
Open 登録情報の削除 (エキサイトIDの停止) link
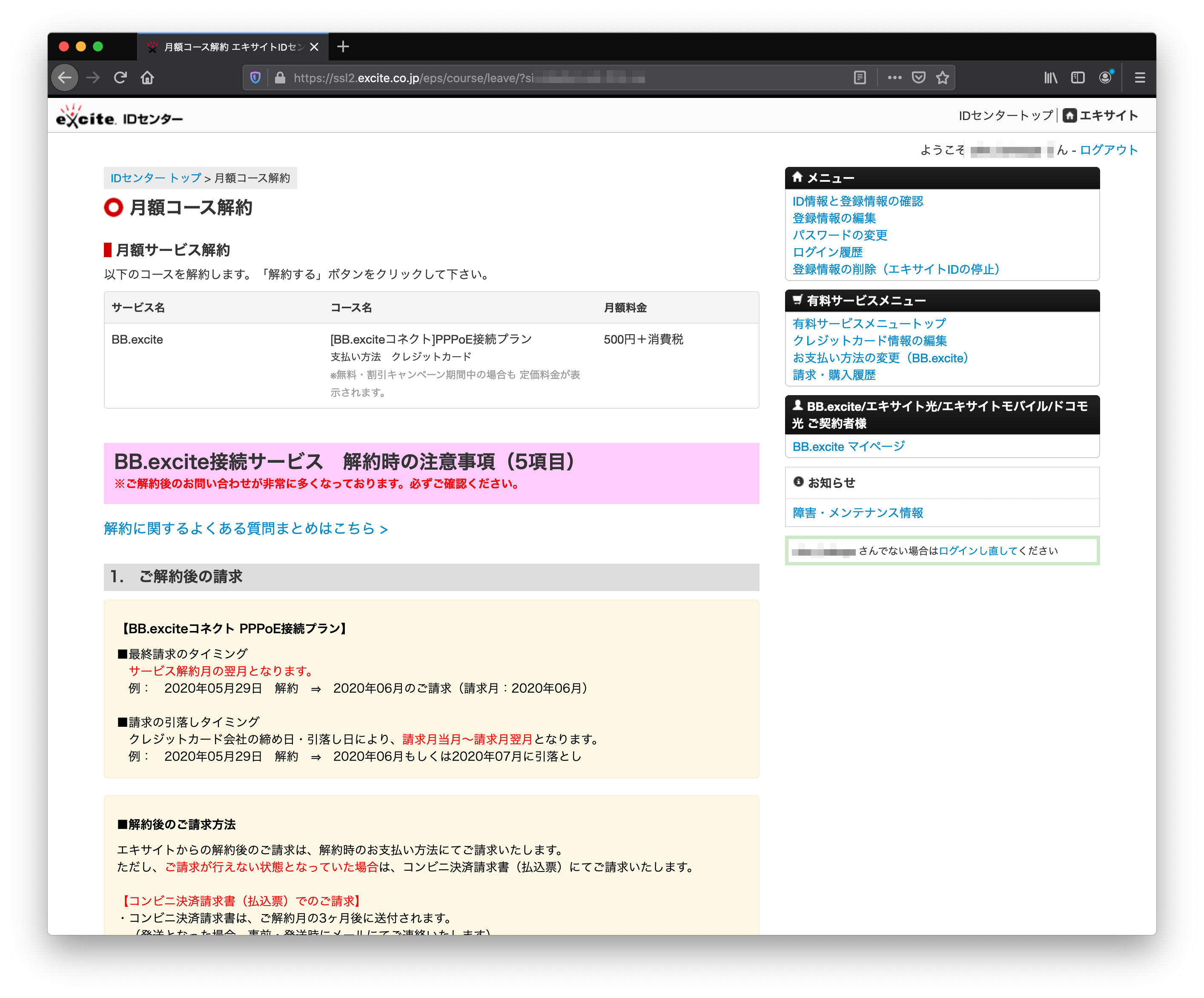point(897,269)
